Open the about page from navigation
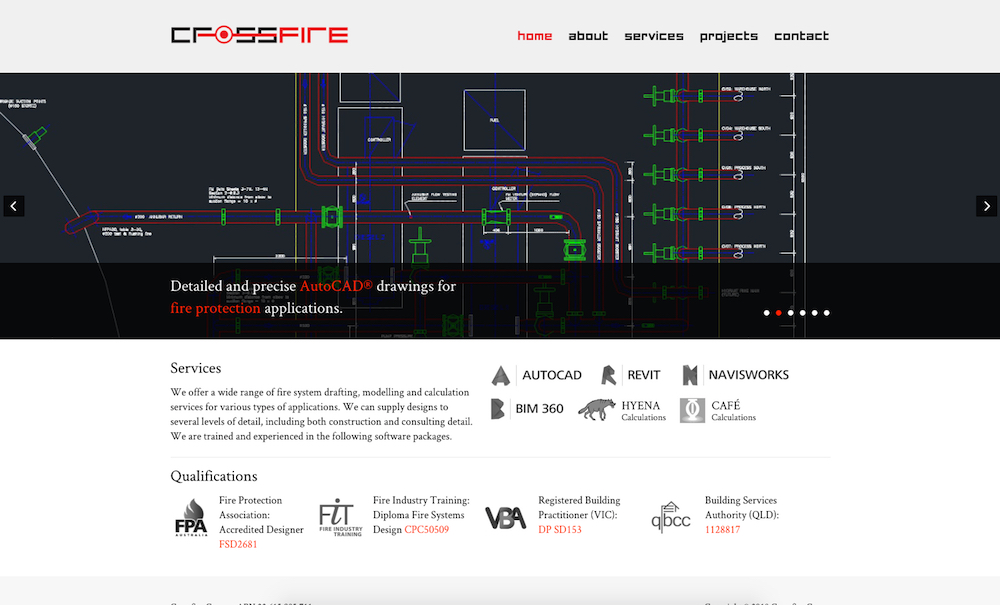 coord(588,36)
